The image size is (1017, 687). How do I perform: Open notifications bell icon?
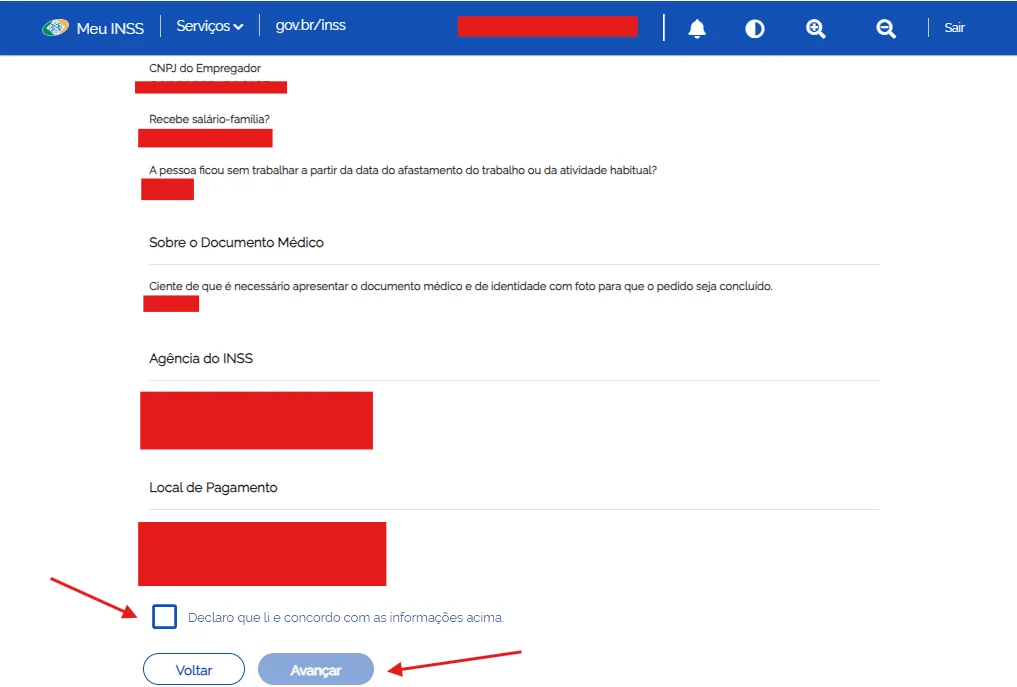(x=697, y=29)
